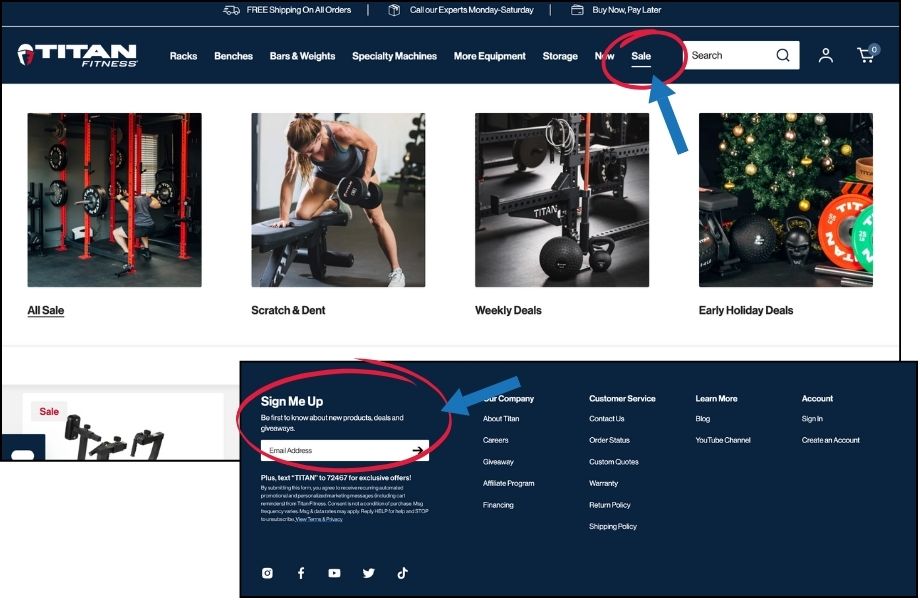The height and width of the screenshot is (600, 920).
Task: Click the Titan Fitness logo
Action: point(77,55)
